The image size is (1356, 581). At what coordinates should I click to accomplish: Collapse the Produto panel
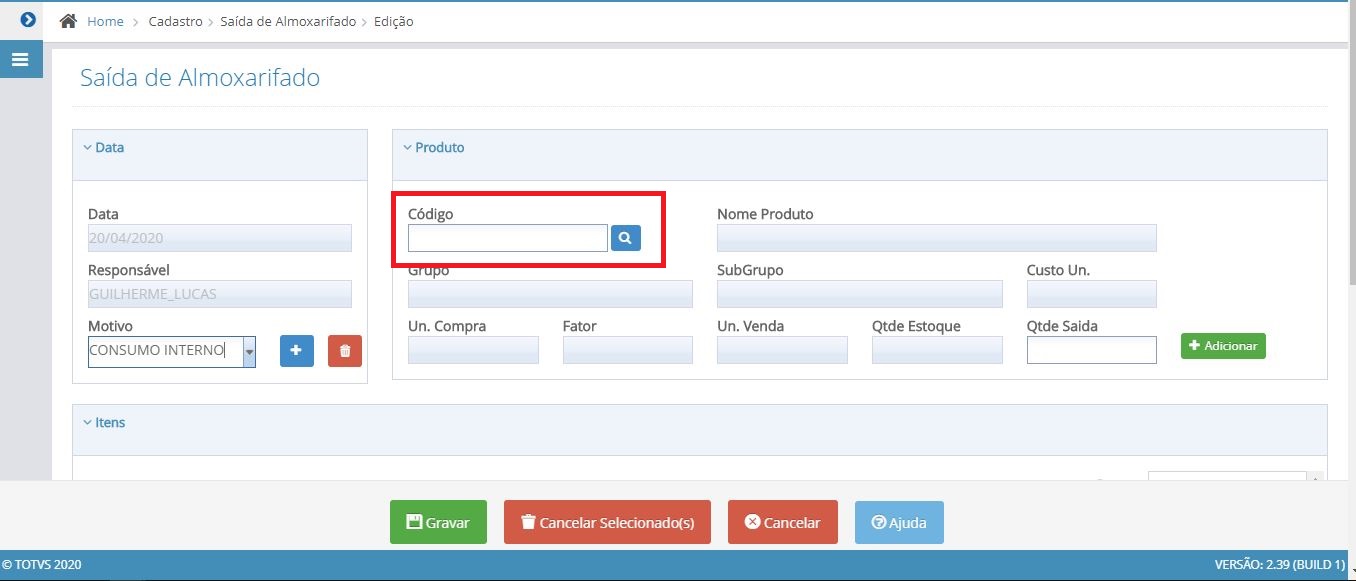click(434, 147)
